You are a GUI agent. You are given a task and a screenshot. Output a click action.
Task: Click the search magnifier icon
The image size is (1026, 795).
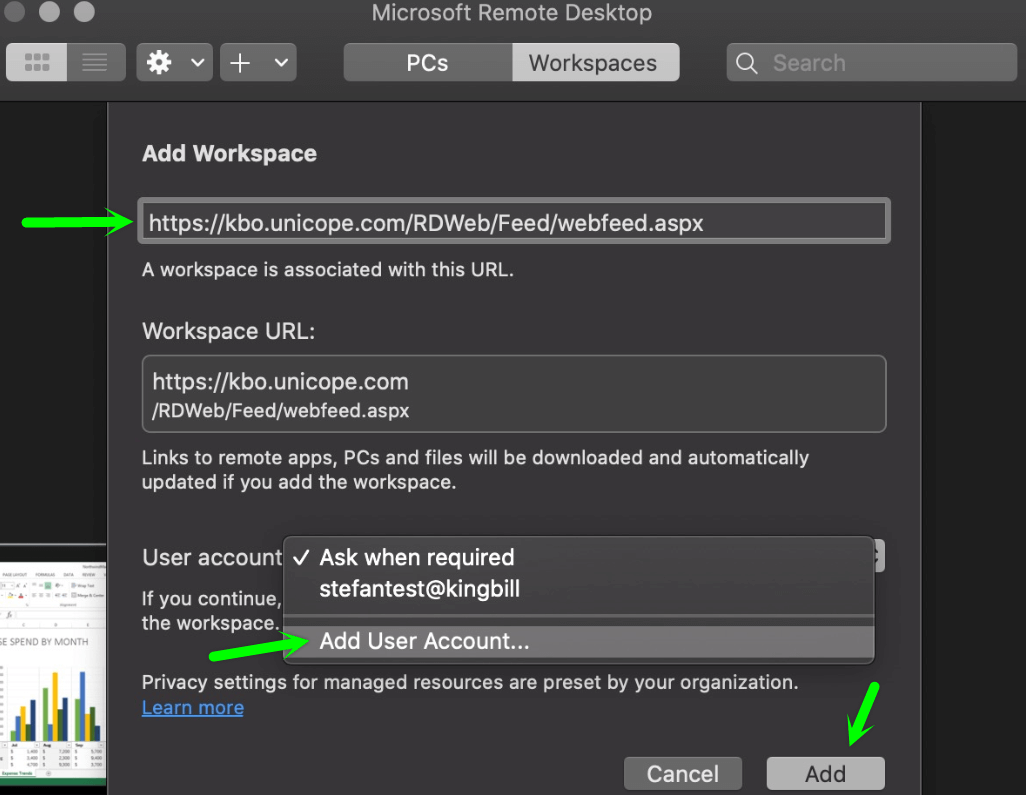point(747,63)
